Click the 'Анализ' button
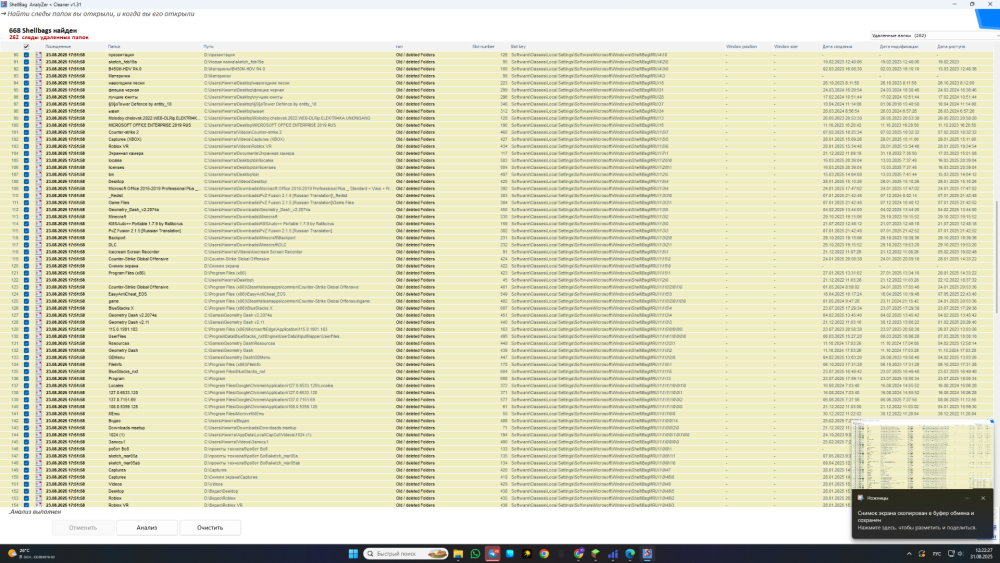 point(147,527)
